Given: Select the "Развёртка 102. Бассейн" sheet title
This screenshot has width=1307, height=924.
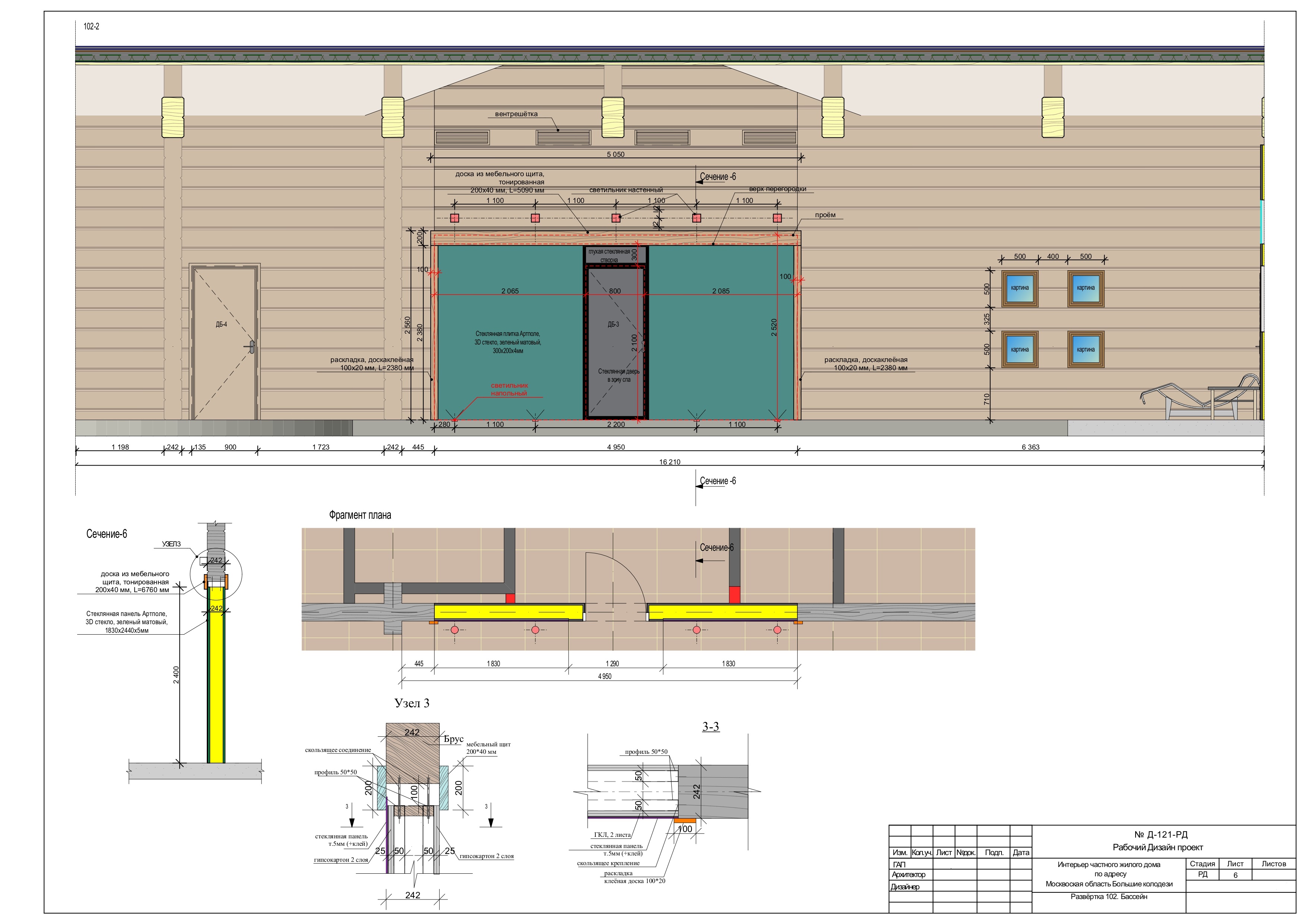Looking at the screenshot, I should coord(1109,897).
